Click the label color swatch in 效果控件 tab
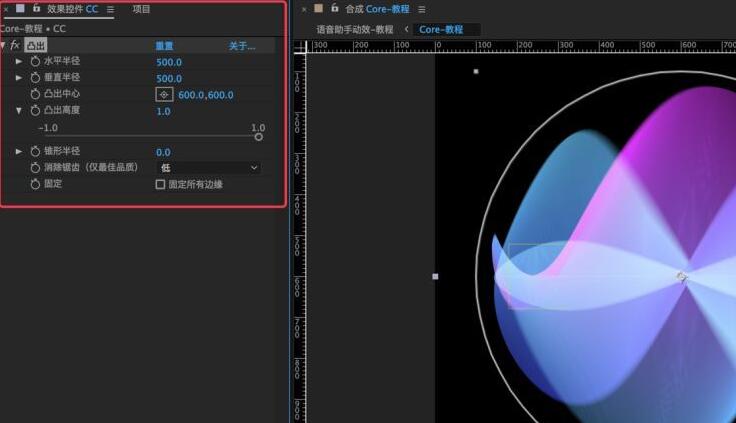Image resolution: width=736 pixels, height=423 pixels. pos(20,8)
